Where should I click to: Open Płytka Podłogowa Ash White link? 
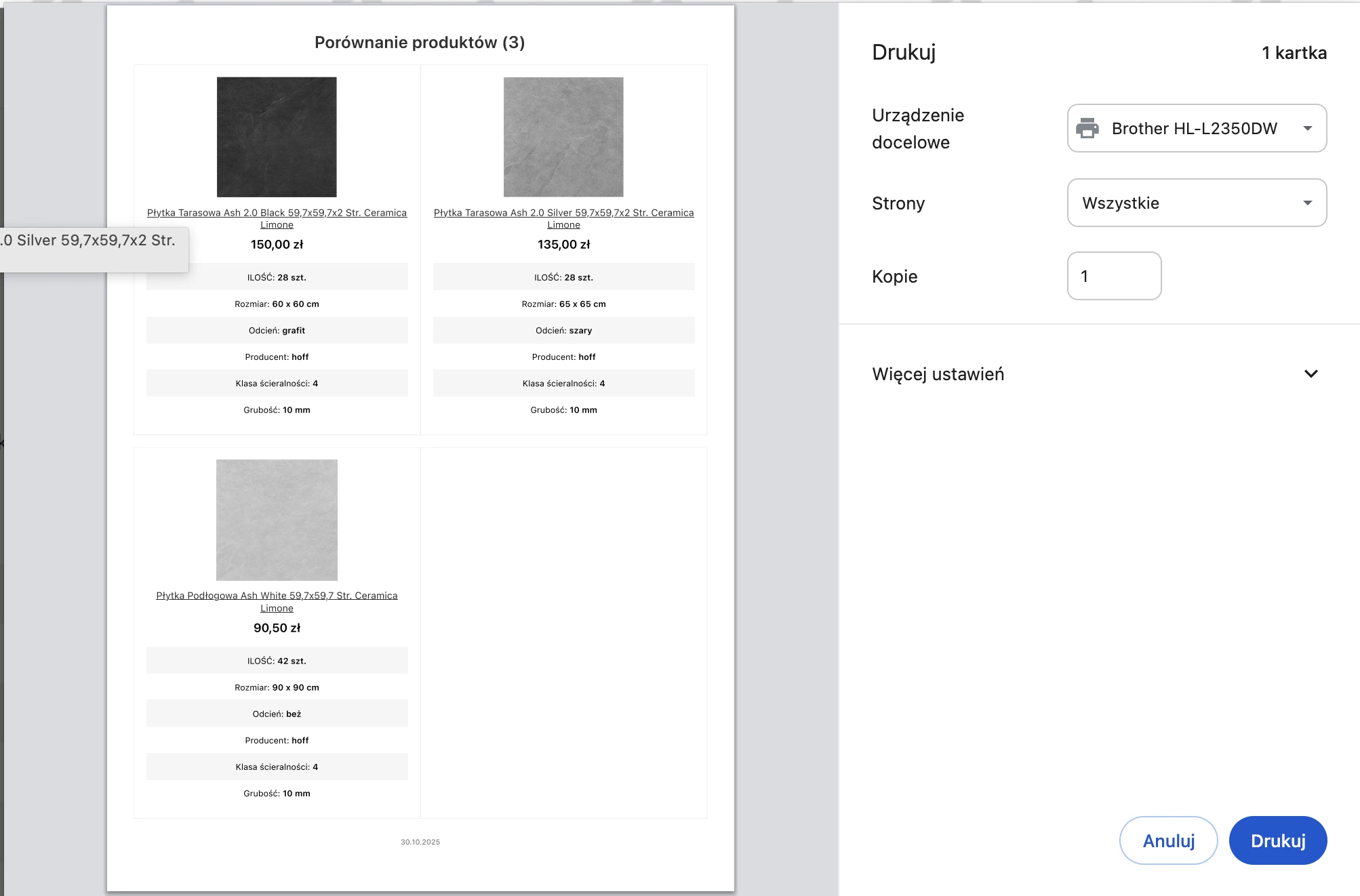pyautogui.click(x=277, y=601)
